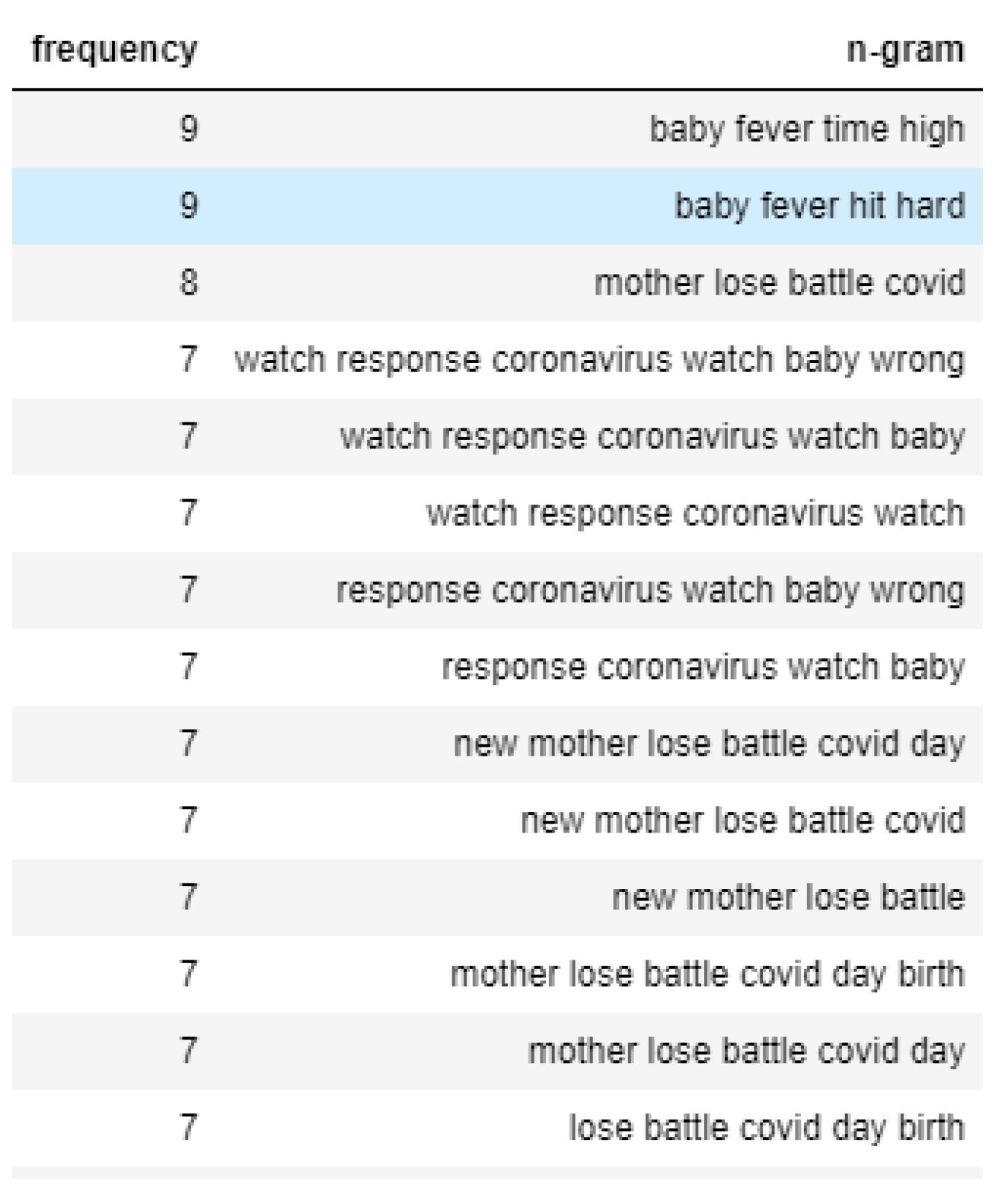Click frequency 7 beside 'new mother lose battle covid day'
This screenshot has height=1204, width=1008.
click(x=189, y=744)
